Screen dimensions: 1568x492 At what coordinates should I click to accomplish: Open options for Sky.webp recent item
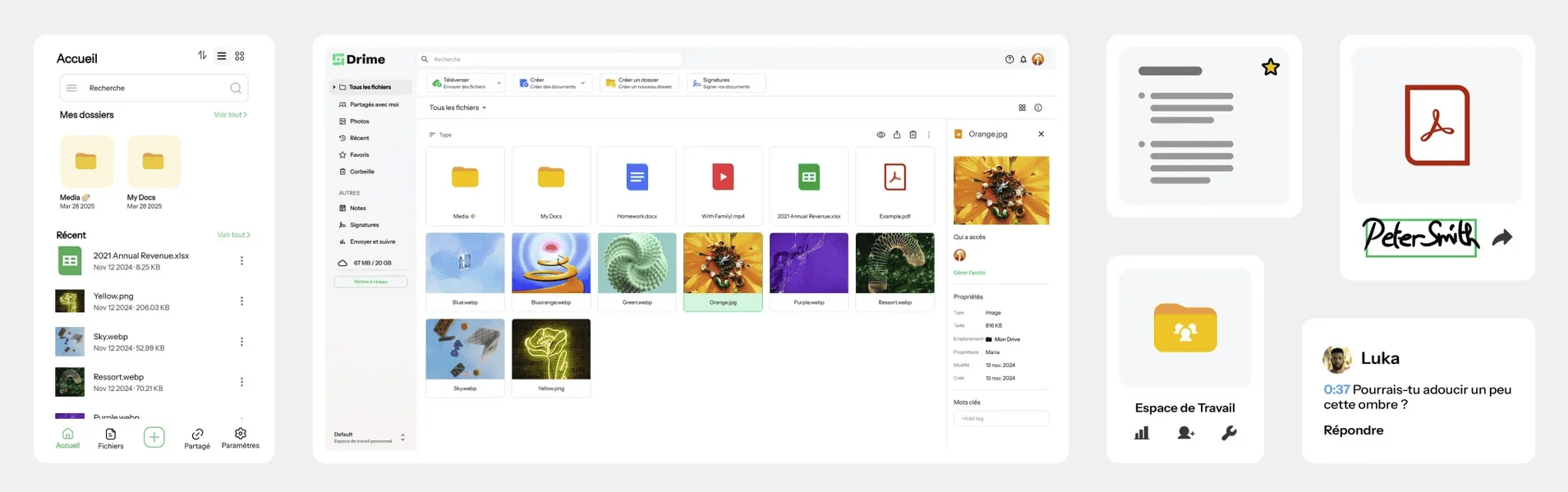[x=241, y=341]
